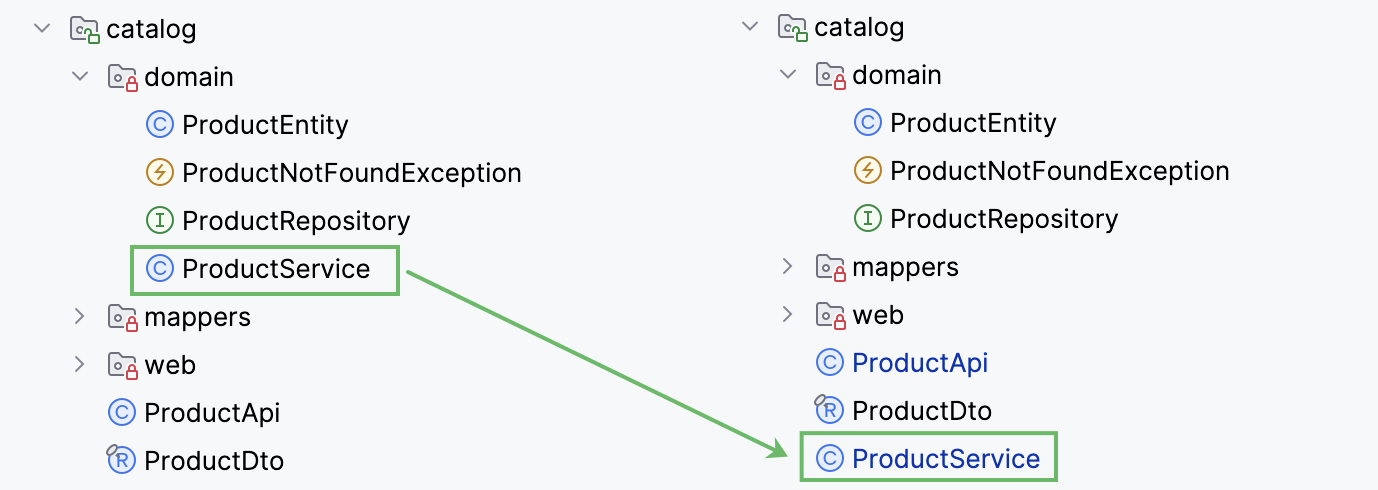
Task: Select ProductRepository label in right tree
Action: coord(1004,219)
